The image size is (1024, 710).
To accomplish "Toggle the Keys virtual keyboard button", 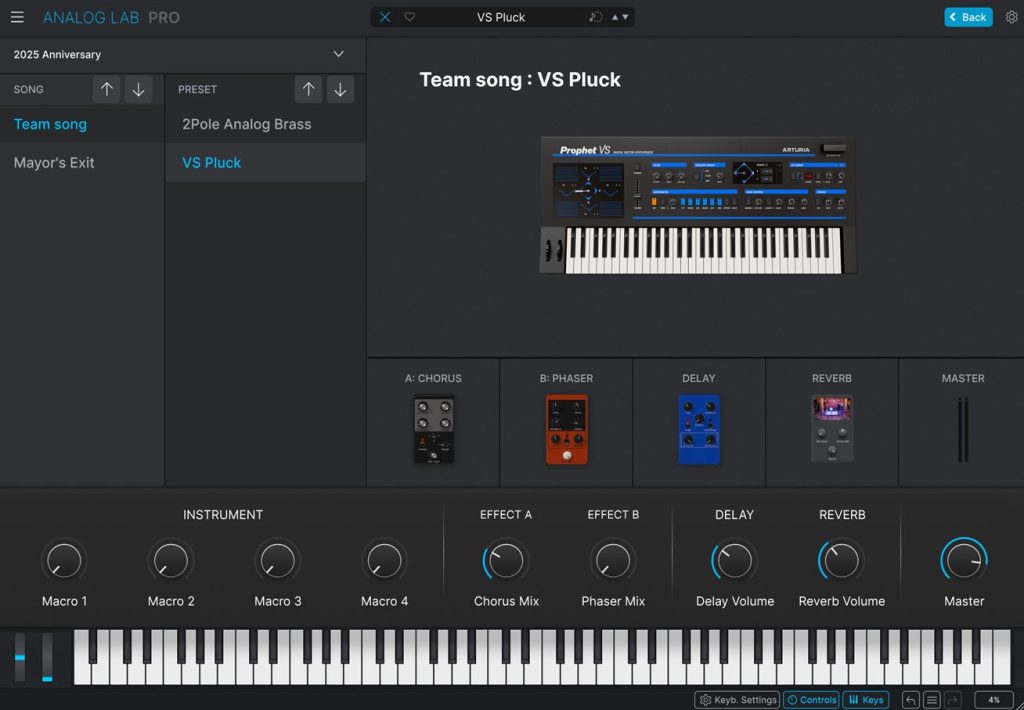I will (x=865, y=700).
